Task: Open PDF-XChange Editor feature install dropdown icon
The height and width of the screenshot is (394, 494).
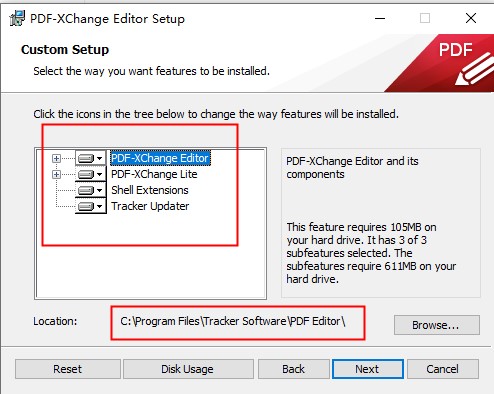Action: [90, 158]
